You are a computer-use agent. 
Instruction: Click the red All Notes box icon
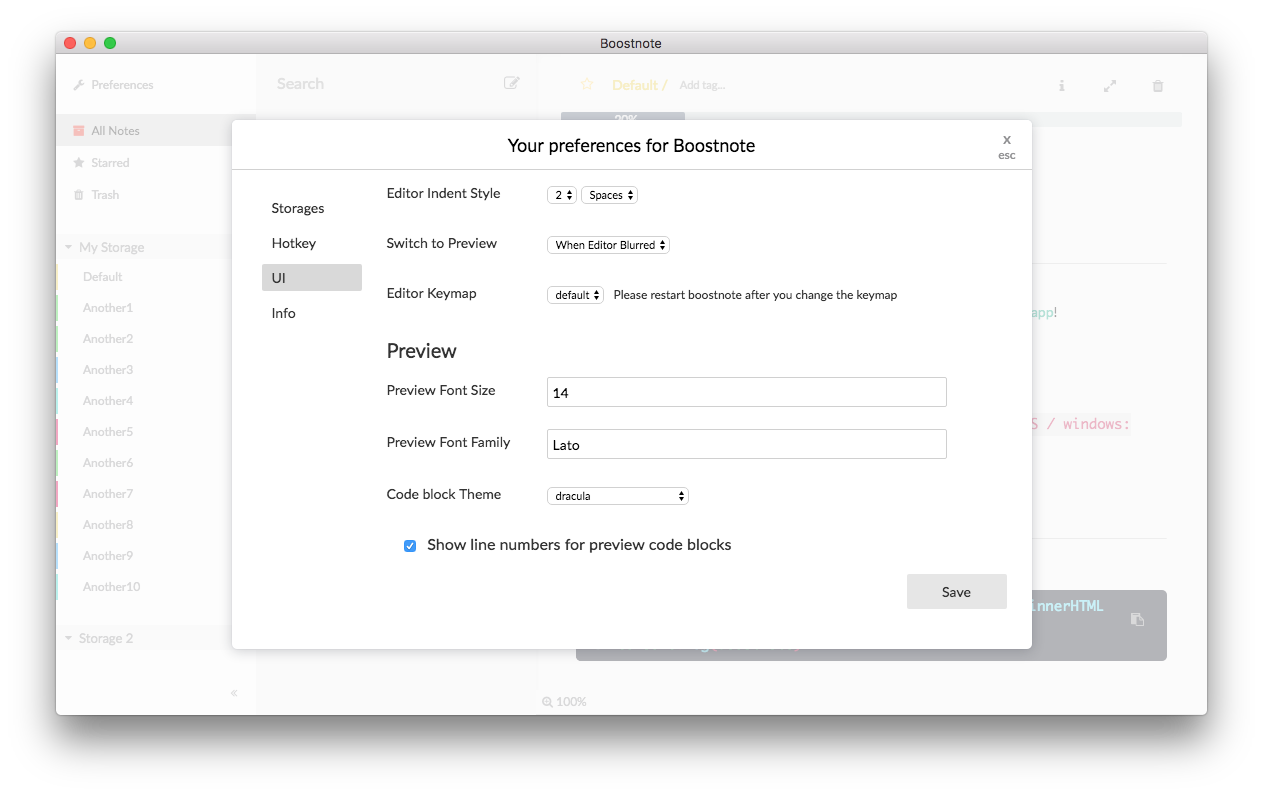point(78,130)
